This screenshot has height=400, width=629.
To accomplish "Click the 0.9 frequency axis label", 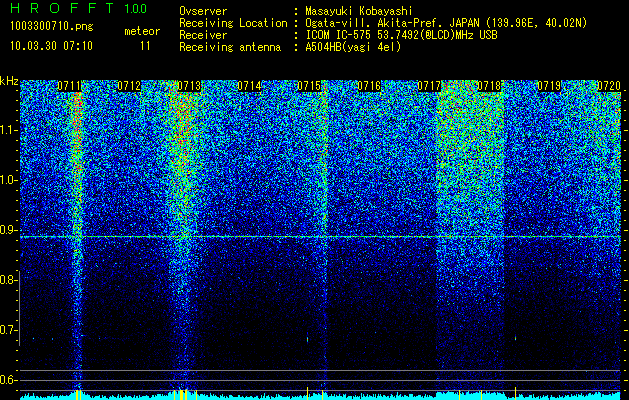I will [7, 230].
